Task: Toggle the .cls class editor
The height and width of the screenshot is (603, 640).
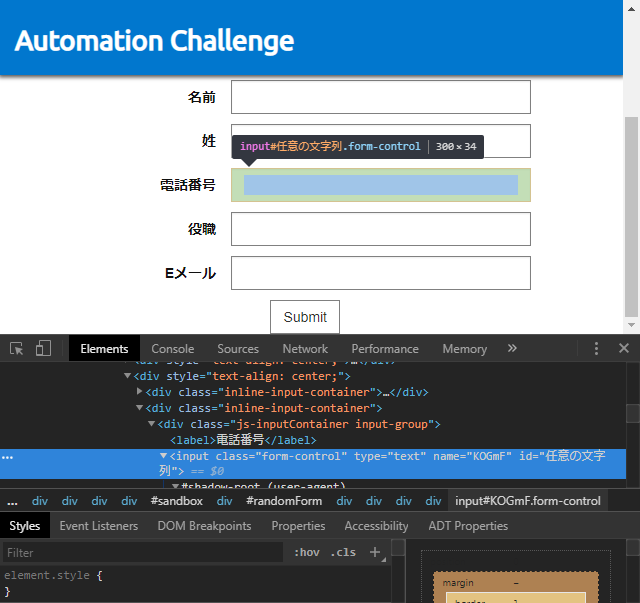Action: pyautogui.click(x=343, y=552)
